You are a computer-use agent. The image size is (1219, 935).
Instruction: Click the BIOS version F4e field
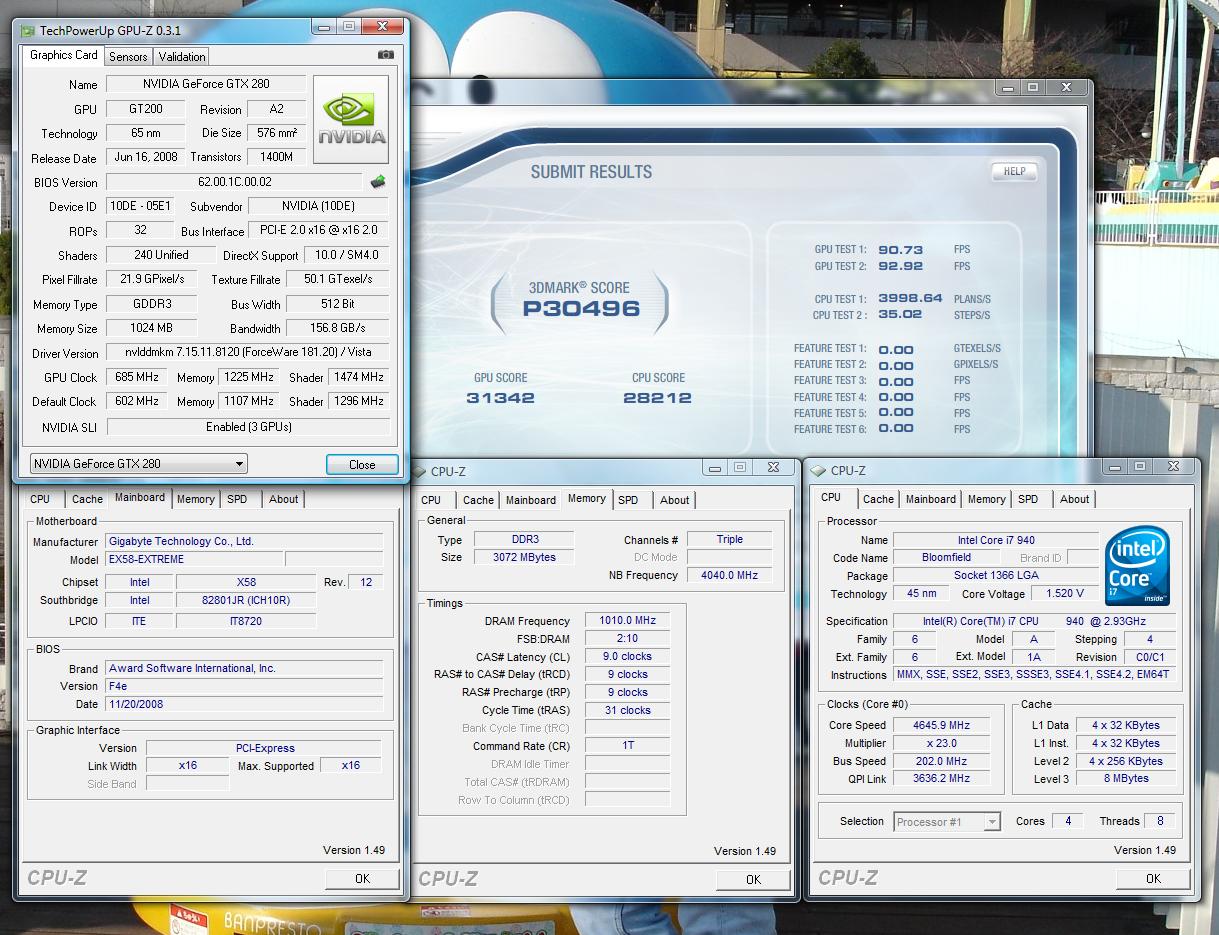click(x=244, y=686)
